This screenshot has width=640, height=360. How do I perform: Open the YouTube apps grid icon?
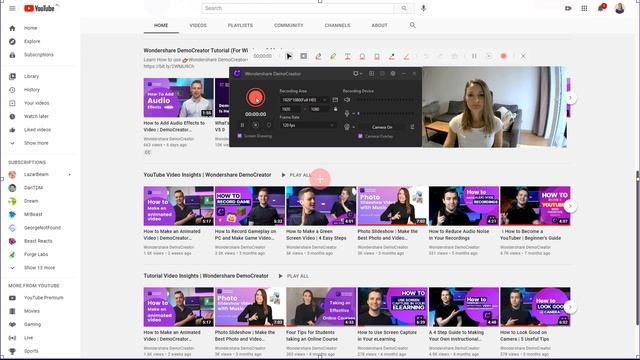584,8
